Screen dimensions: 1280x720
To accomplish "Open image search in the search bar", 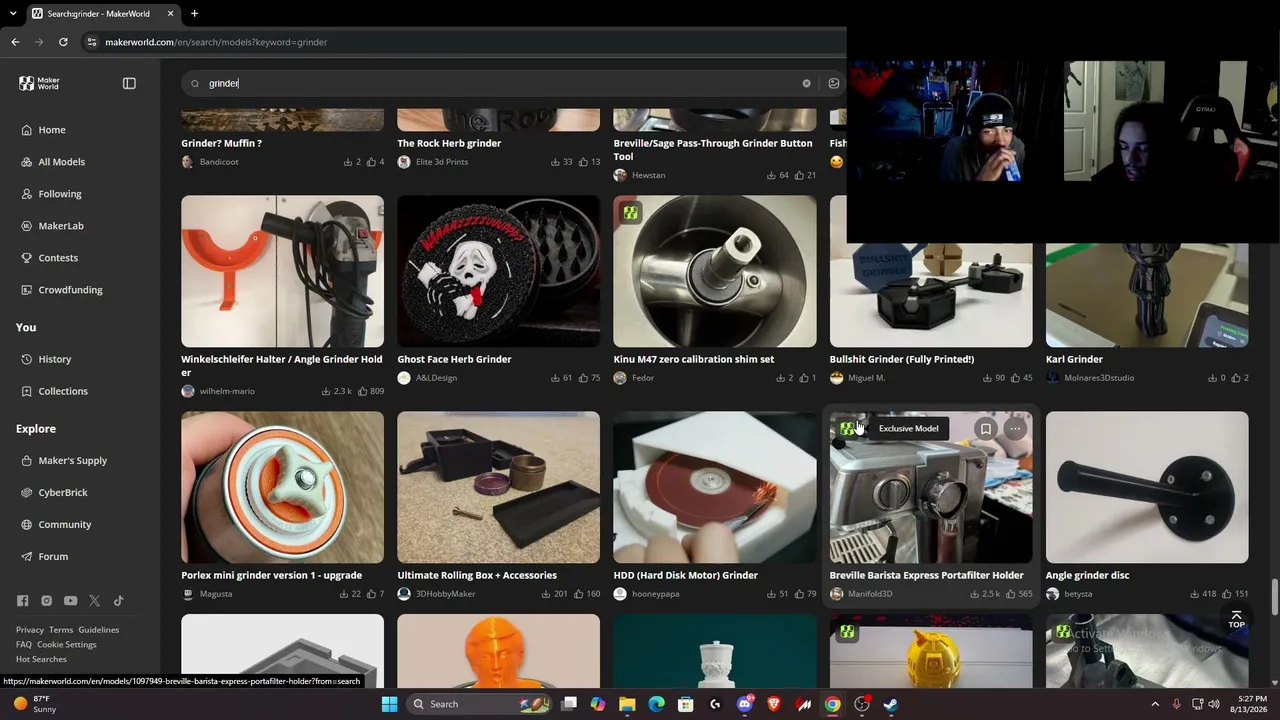I will pyautogui.click(x=834, y=83).
